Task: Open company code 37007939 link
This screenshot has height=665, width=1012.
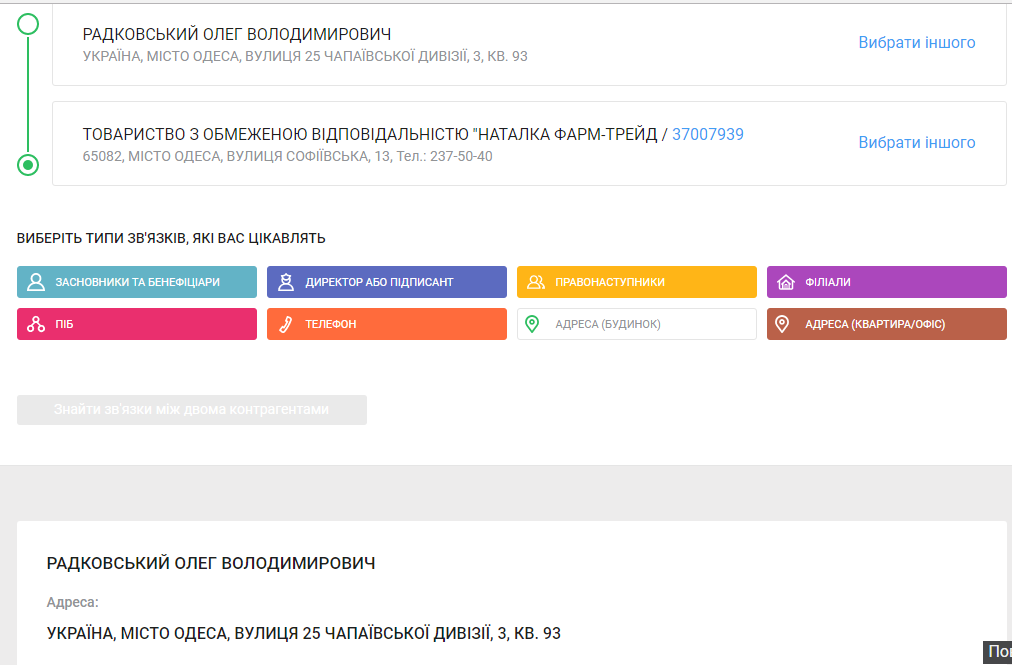Action: click(707, 135)
